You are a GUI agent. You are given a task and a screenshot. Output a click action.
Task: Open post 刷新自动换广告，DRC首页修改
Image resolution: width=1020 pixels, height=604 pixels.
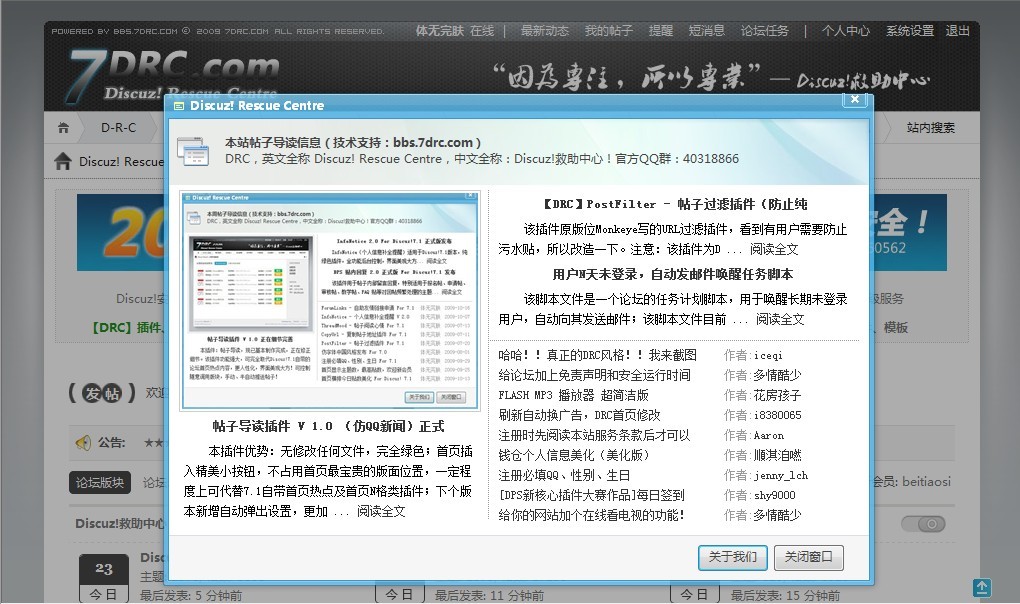click(x=579, y=415)
